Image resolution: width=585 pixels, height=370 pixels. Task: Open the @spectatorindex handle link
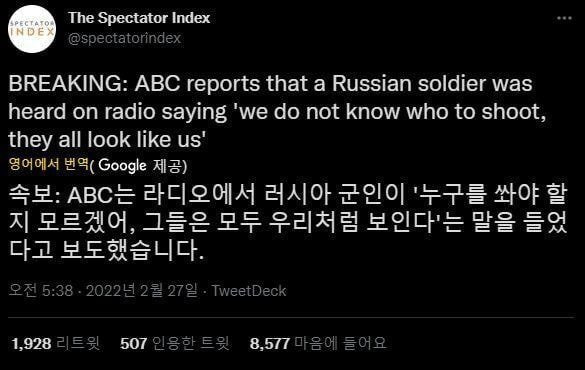pos(125,38)
